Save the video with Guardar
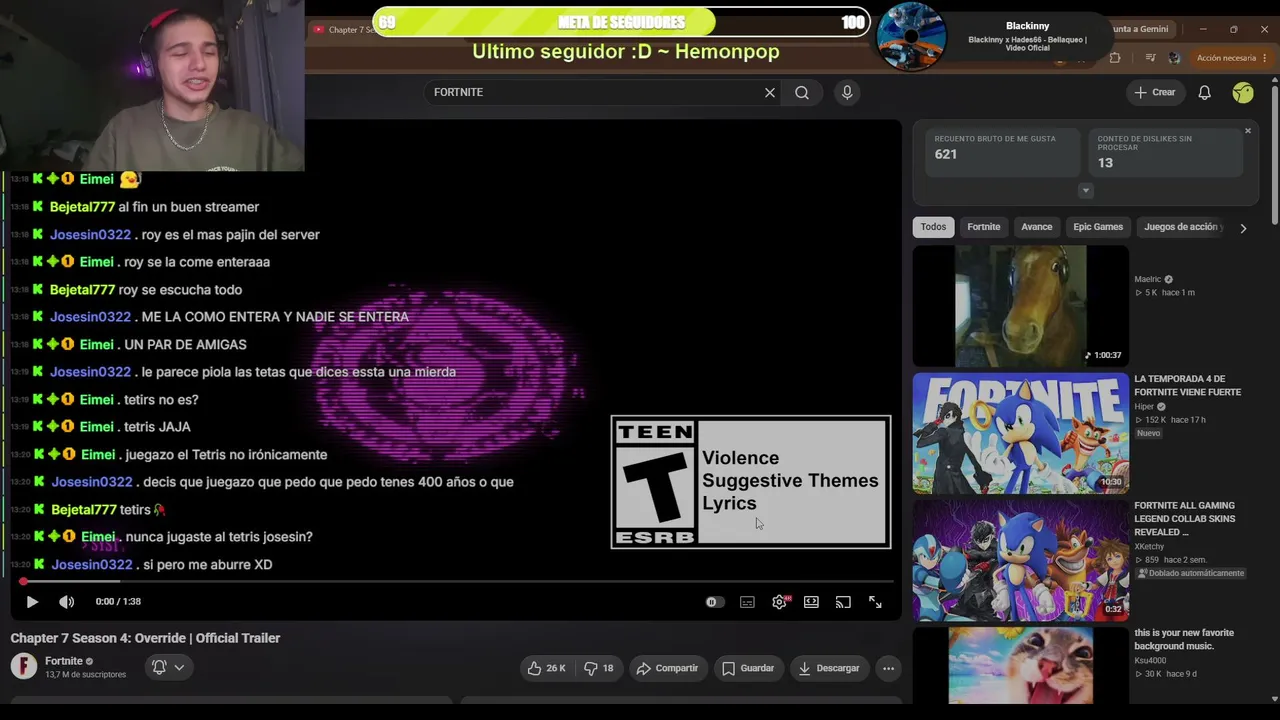The image size is (1280, 720). click(x=748, y=668)
